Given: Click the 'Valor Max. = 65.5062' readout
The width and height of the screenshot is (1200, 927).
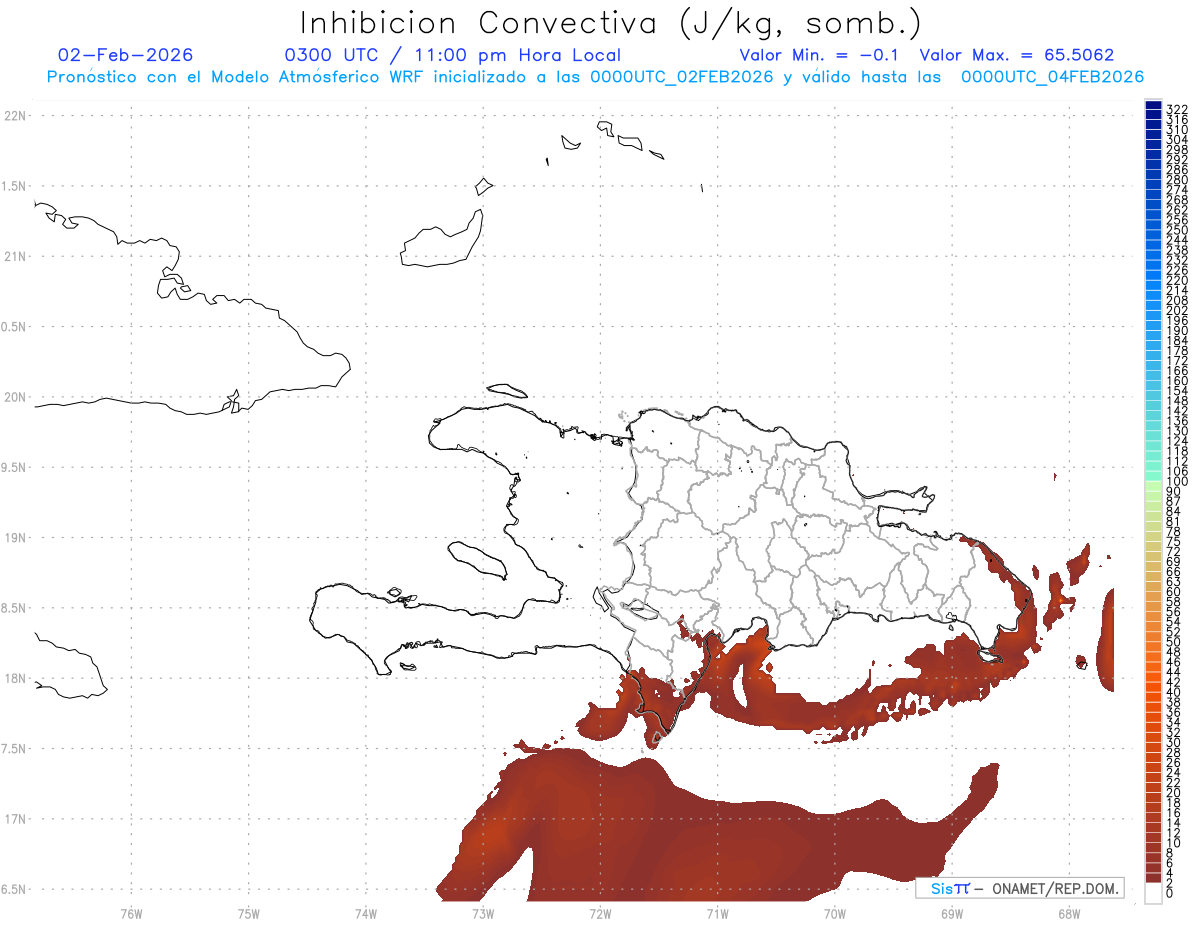Looking at the screenshot, I should [1017, 55].
